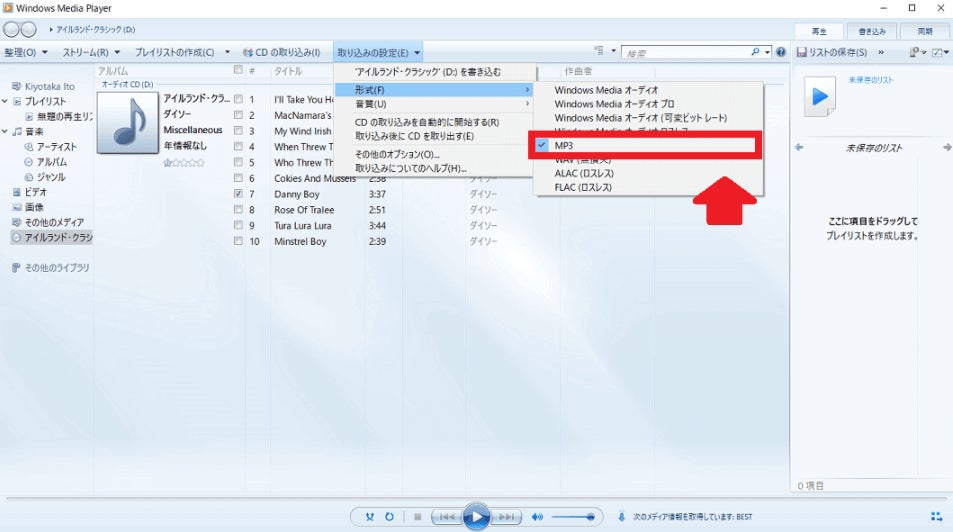
Task: Click the 未保存のリスト link
Action: click(870, 80)
